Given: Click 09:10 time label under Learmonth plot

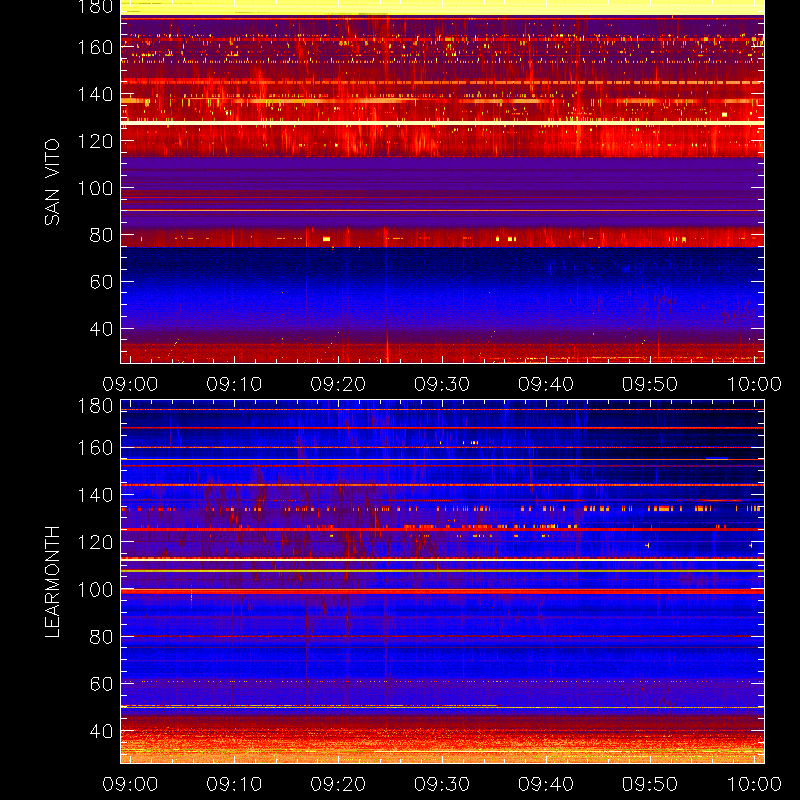Looking at the screenshot, I should [234, 784].
